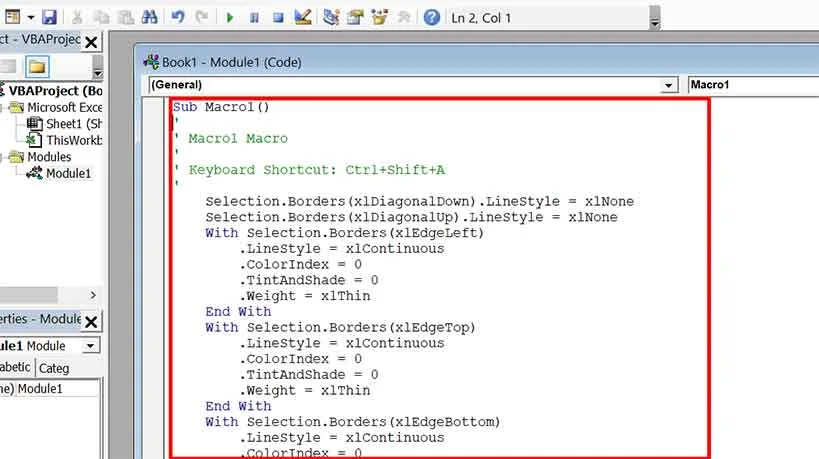
Task: Click the Module1 name property value field
Action: (57, 389)
